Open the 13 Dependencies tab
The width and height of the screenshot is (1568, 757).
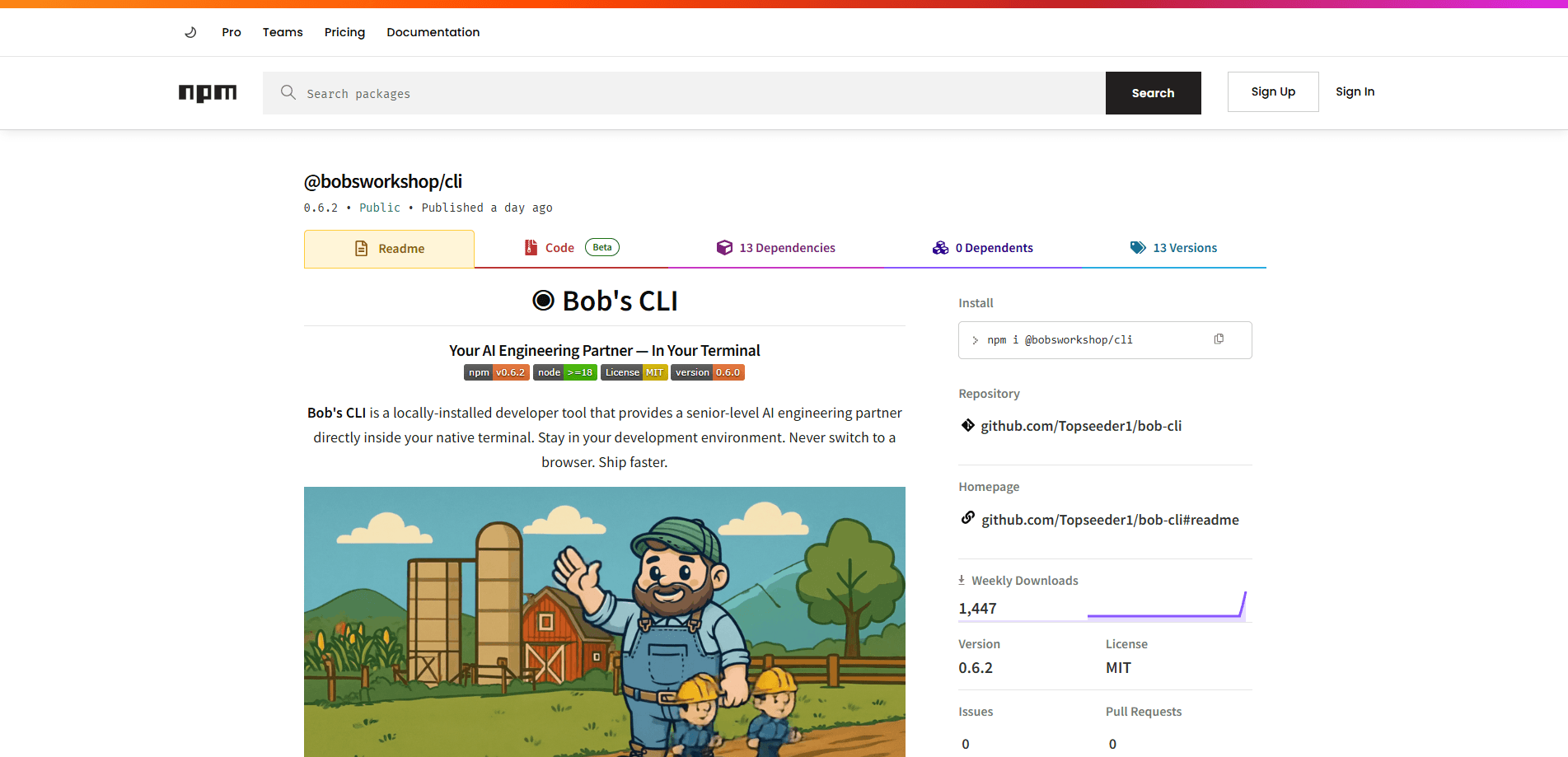pyautogui.click(x=775, y=248)
